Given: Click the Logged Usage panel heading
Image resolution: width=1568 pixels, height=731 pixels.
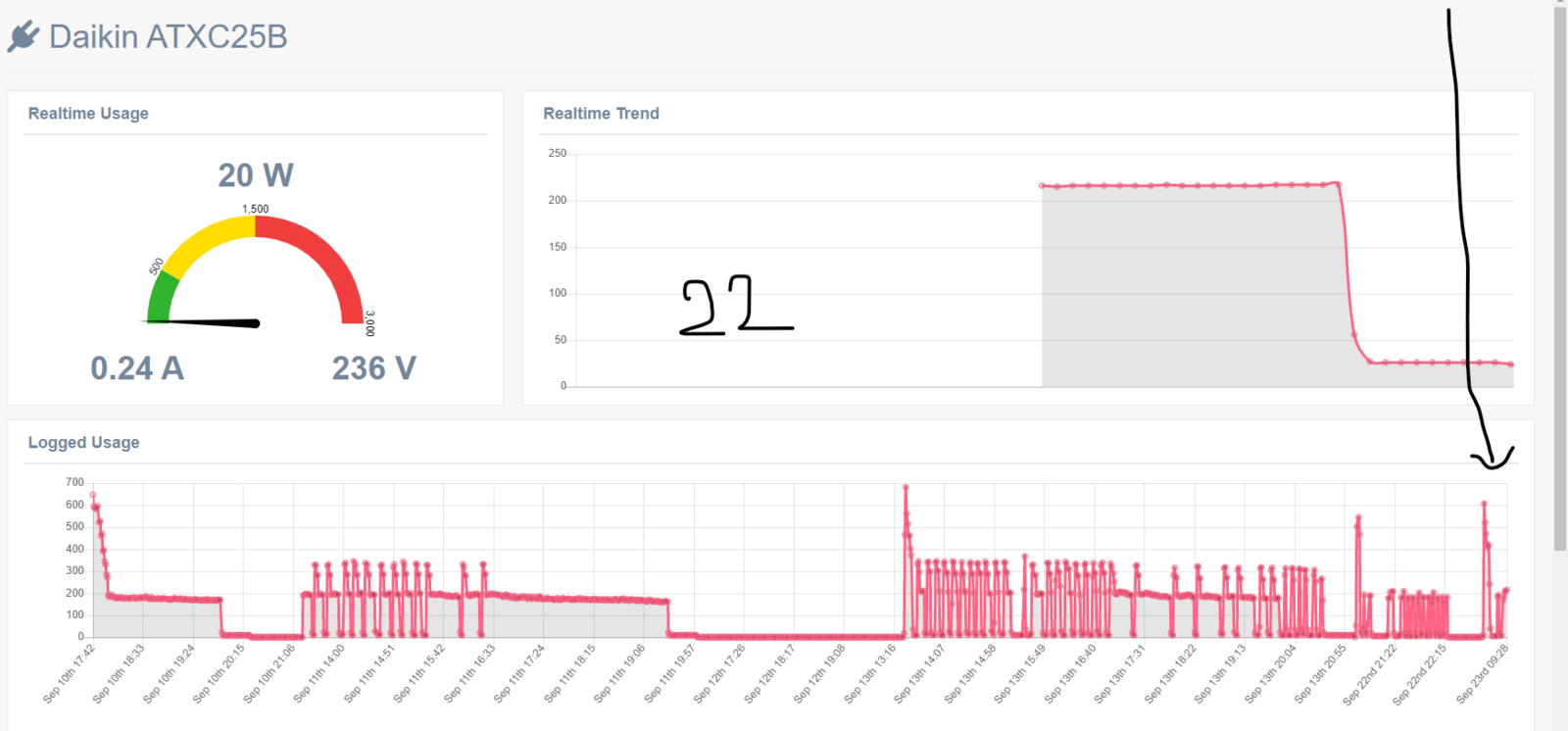Looking at the screenshot, I should click(83, 443).
